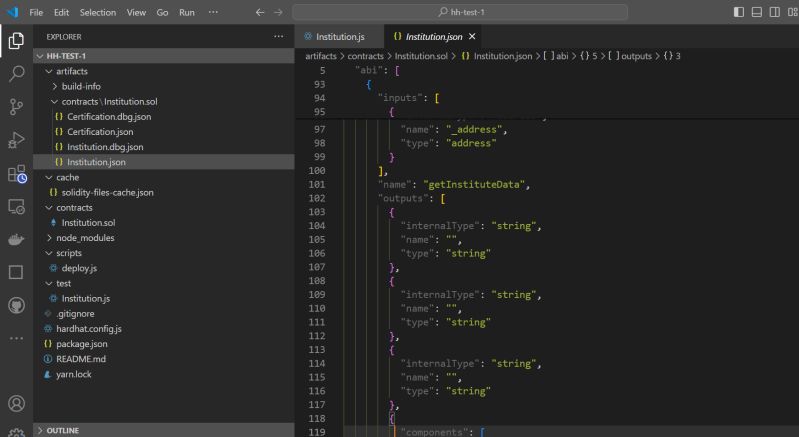Expand the node_modules folder
This screenshot has height=437, width=799.
pyautogui.click(x=164, y=238)
